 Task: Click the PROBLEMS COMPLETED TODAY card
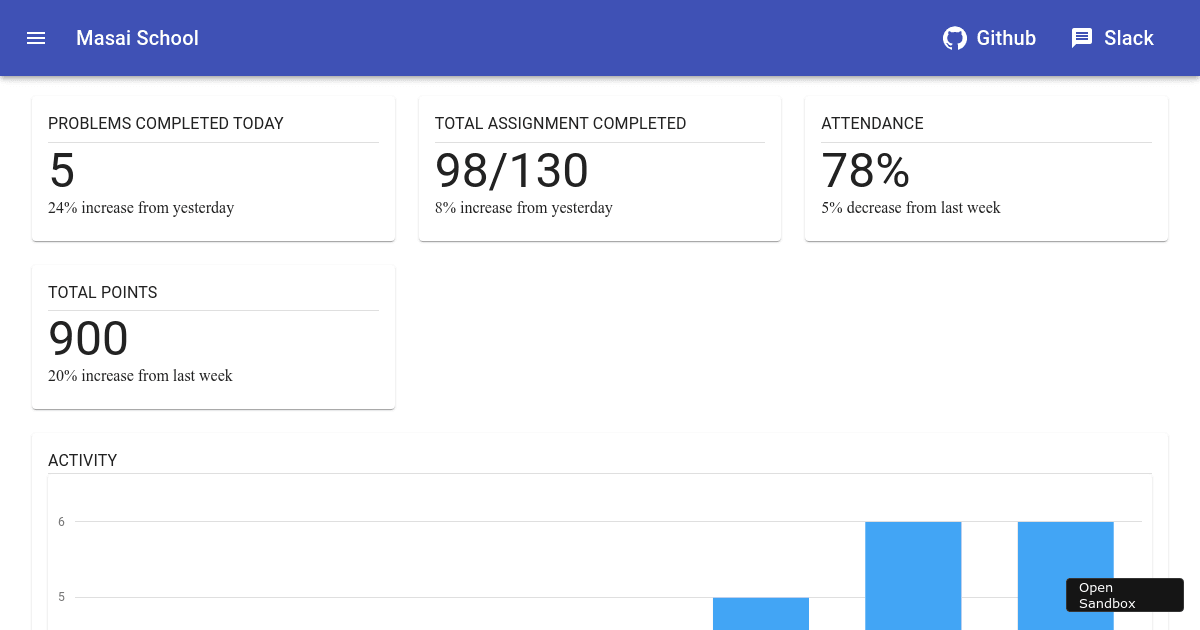[213, 167]
